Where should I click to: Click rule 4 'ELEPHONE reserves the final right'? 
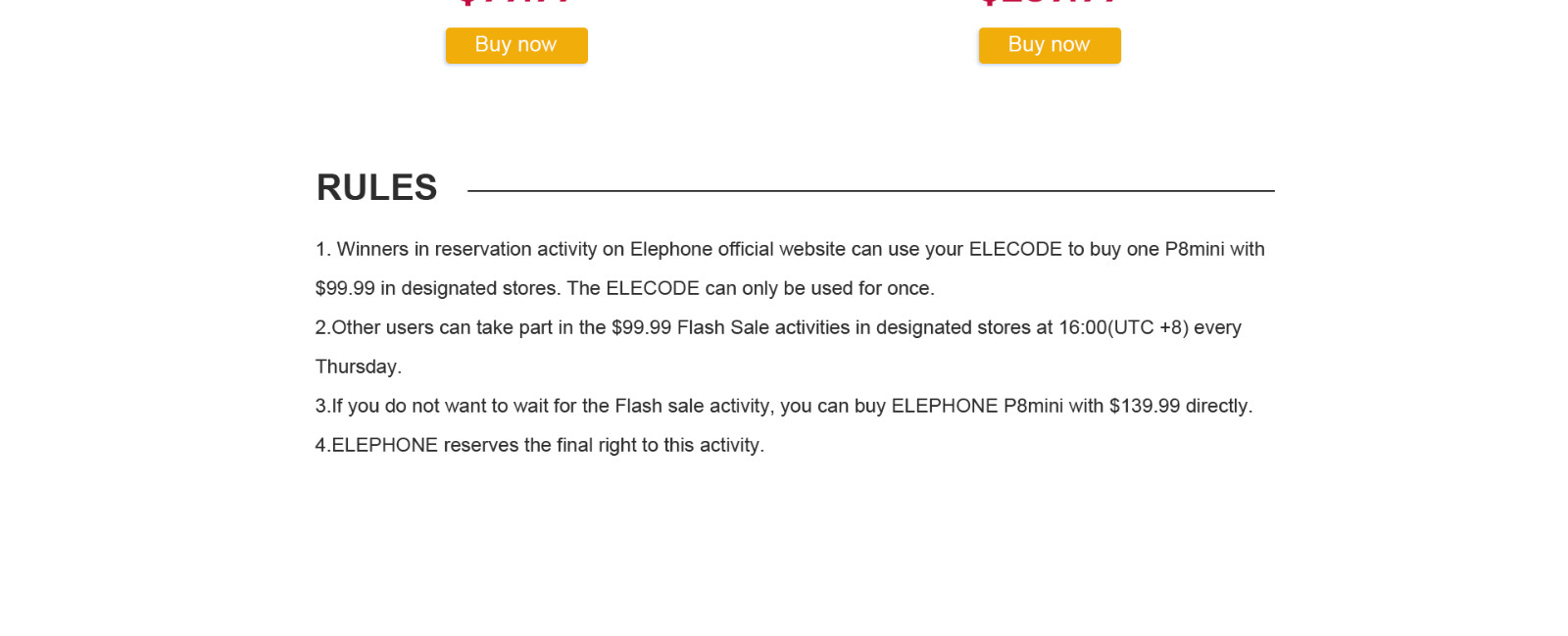[x=540, y=445]
